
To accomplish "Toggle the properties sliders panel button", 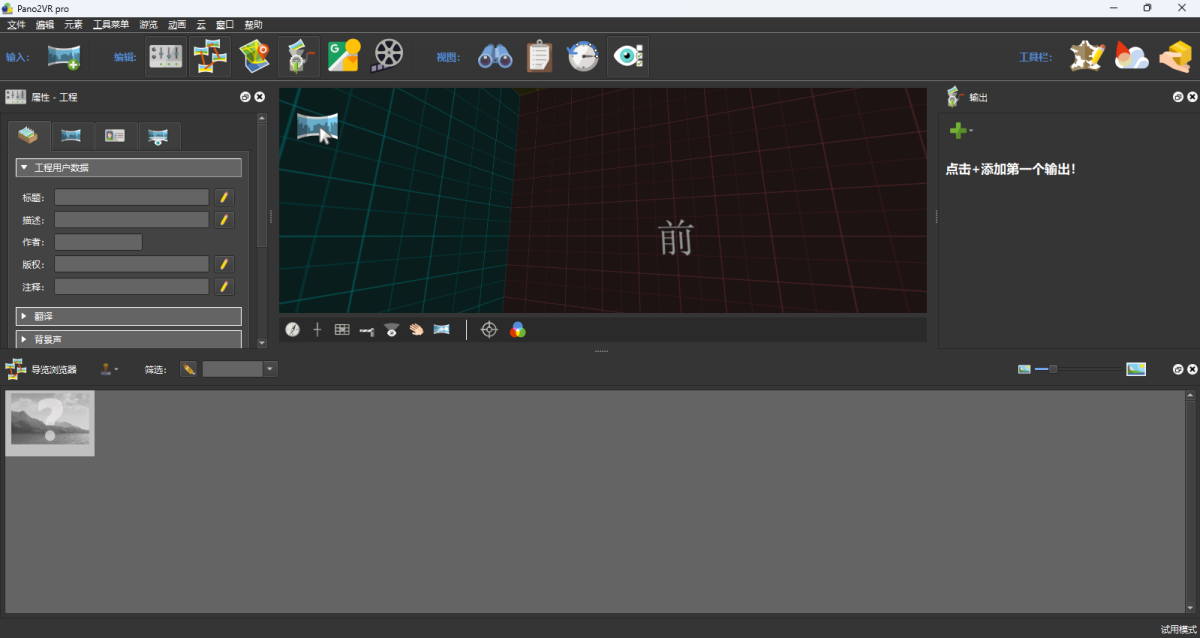I will click(166, 57).
